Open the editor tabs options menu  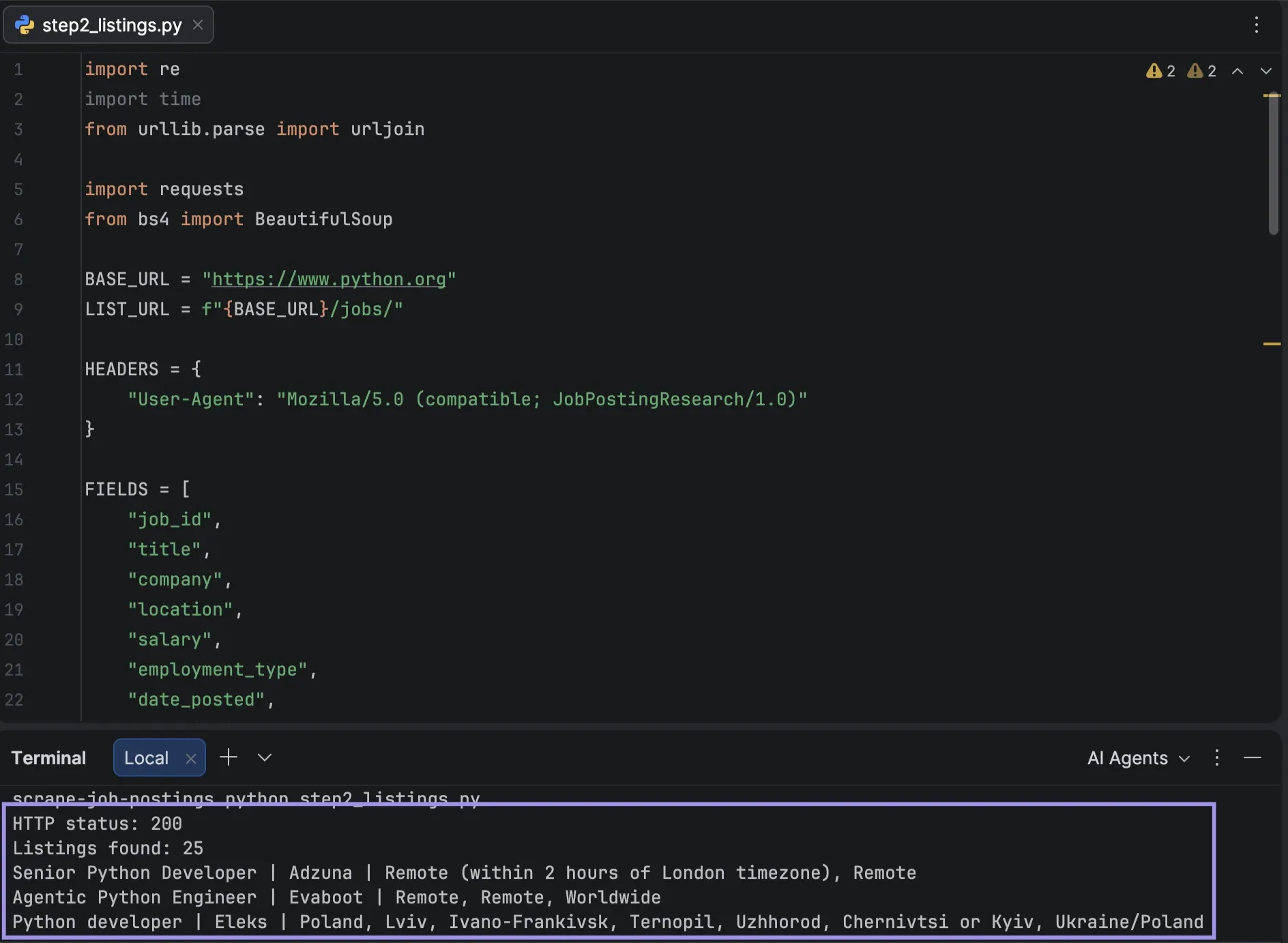coord(1256,25)
